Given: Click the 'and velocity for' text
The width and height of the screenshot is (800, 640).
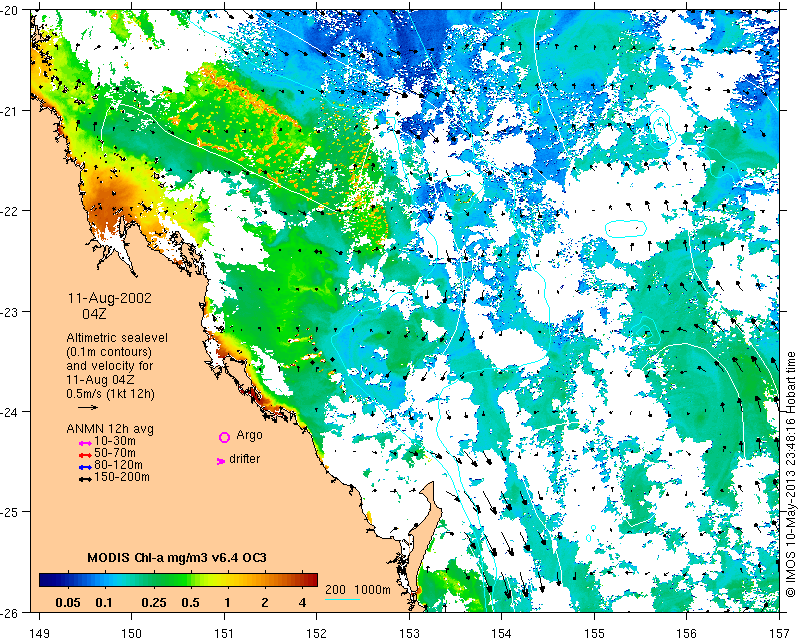Looking at the screenshot, I should click(110, 366).
